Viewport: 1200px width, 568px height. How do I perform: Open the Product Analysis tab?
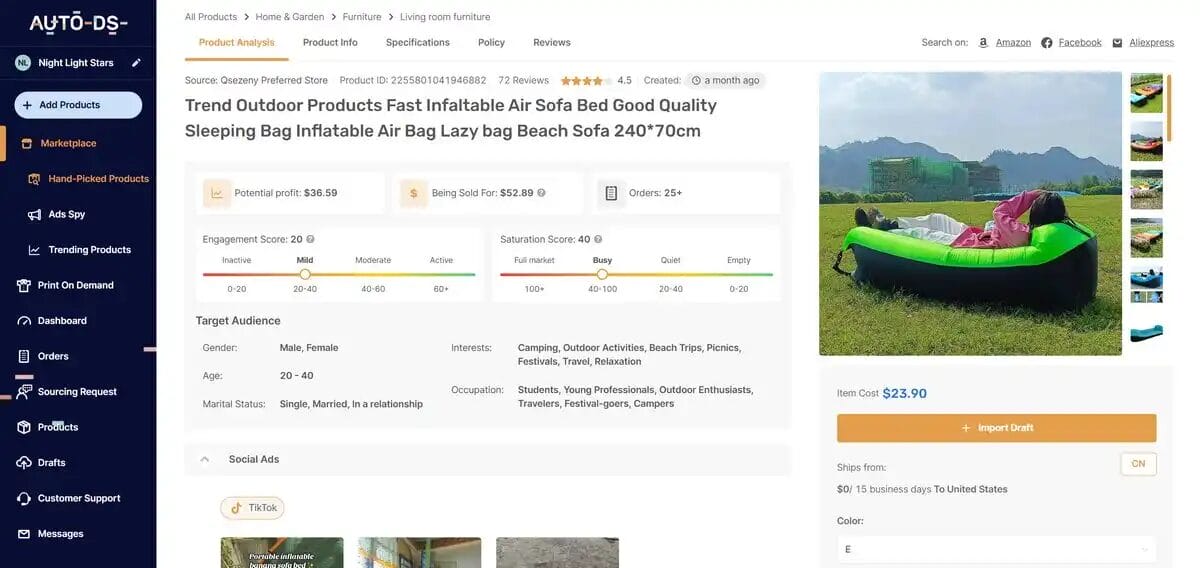click(237, 43)
